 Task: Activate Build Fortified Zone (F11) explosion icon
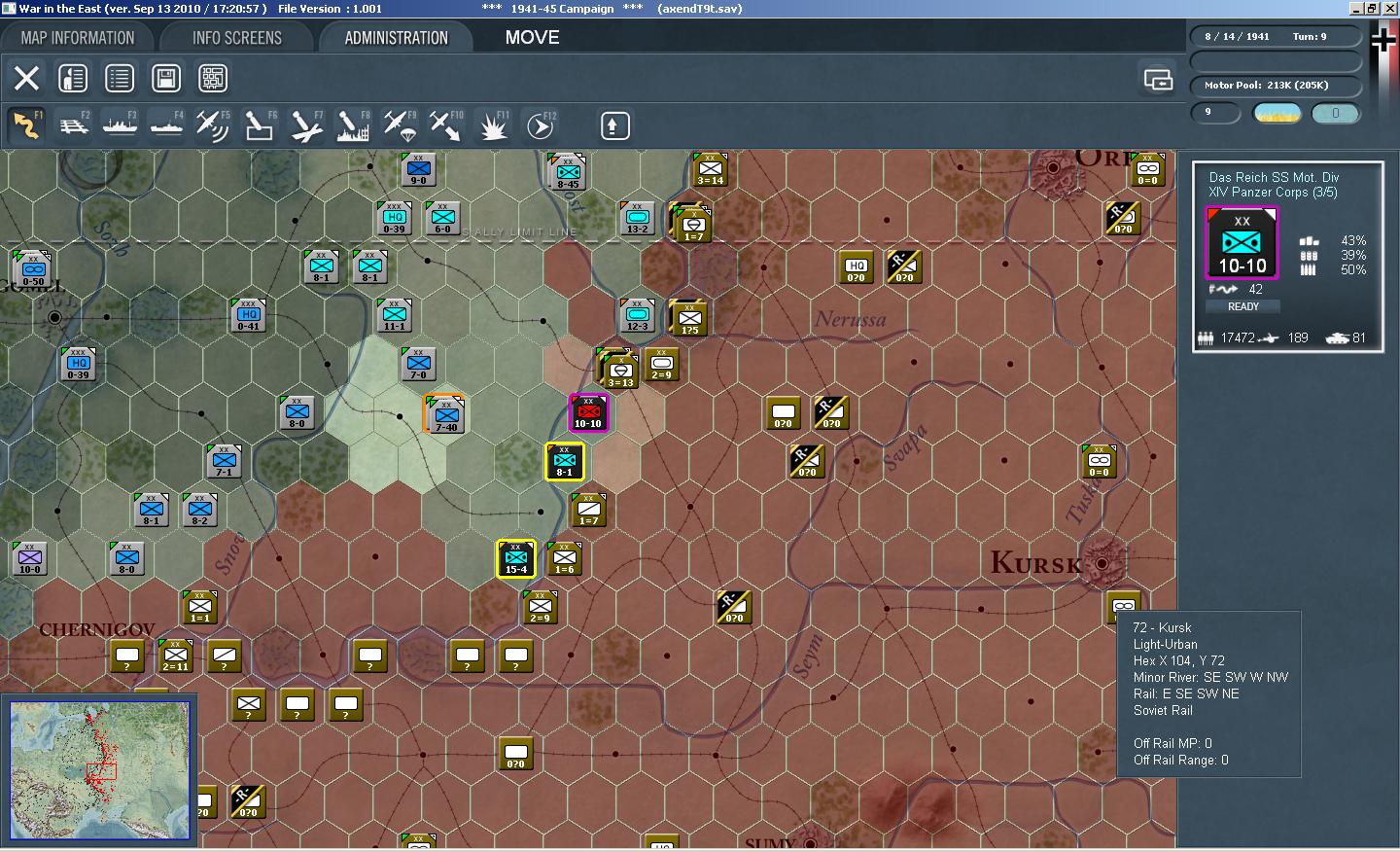pos(493,125)
